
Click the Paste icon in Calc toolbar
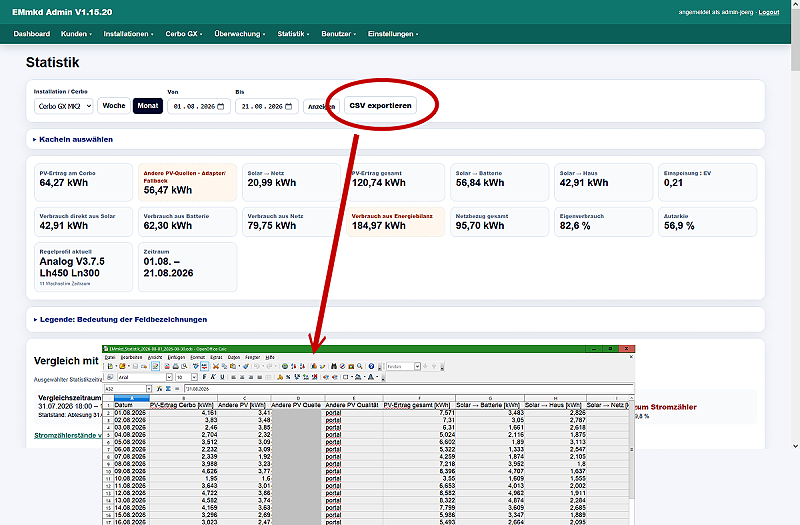tap(233, 366)
